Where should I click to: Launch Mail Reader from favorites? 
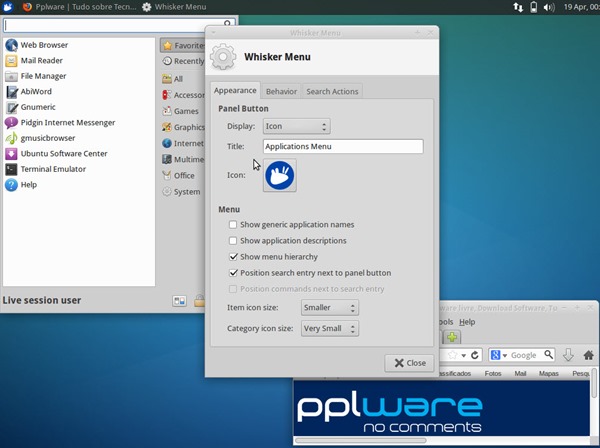pos(79,60)
